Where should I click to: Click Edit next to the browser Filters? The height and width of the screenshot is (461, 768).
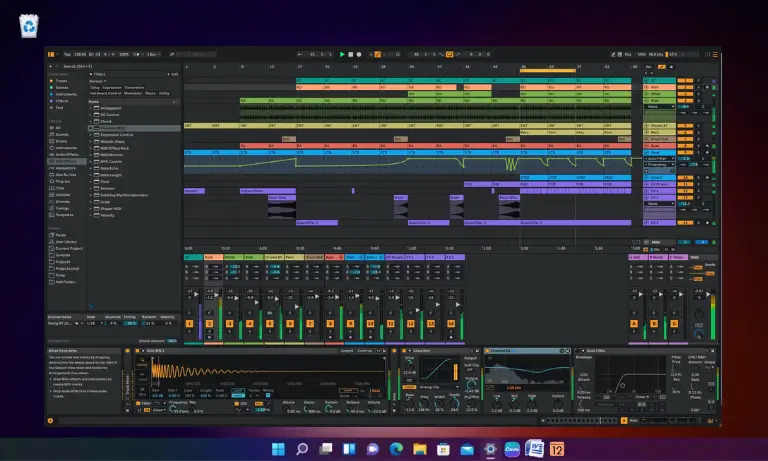point(173,74)
